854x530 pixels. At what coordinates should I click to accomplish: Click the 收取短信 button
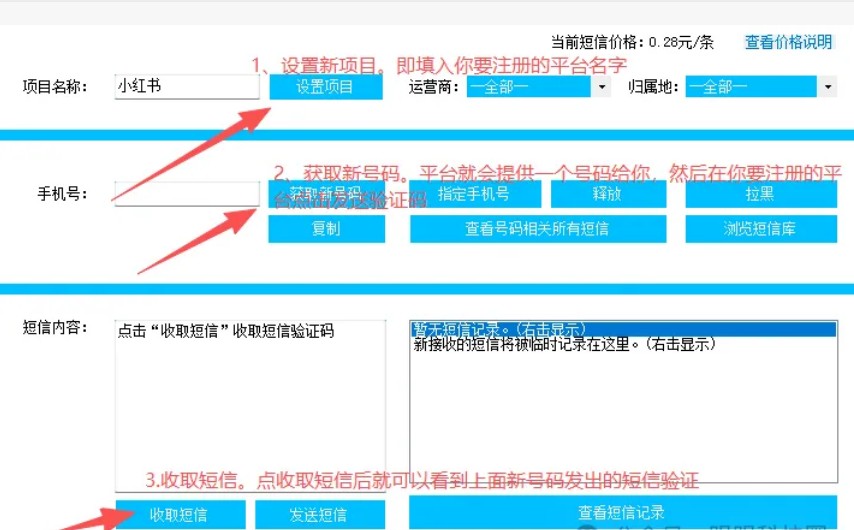180,515
